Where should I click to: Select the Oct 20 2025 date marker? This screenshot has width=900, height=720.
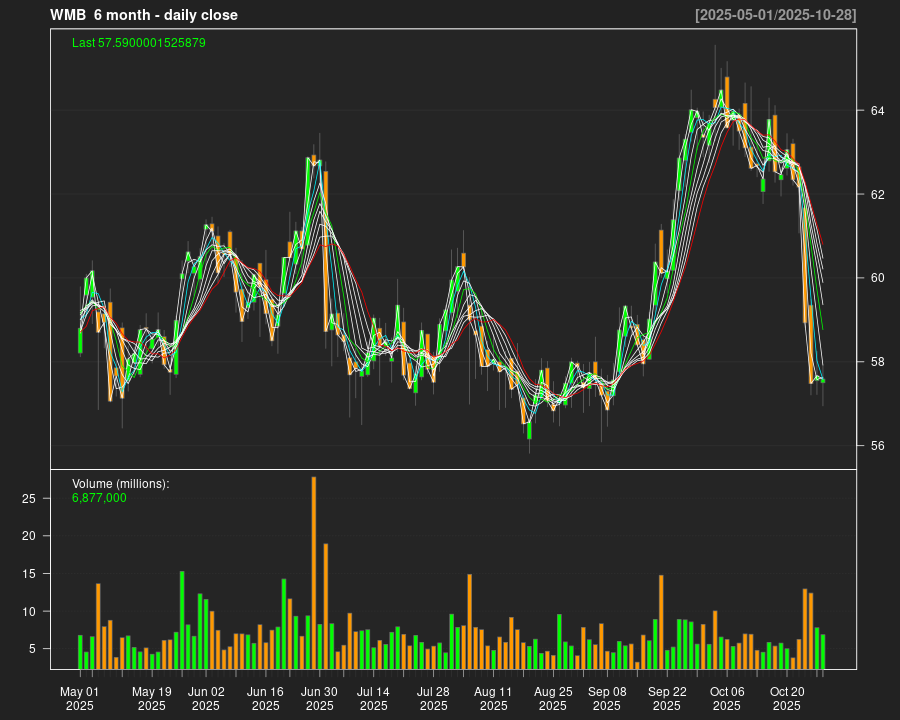[787, 698]
